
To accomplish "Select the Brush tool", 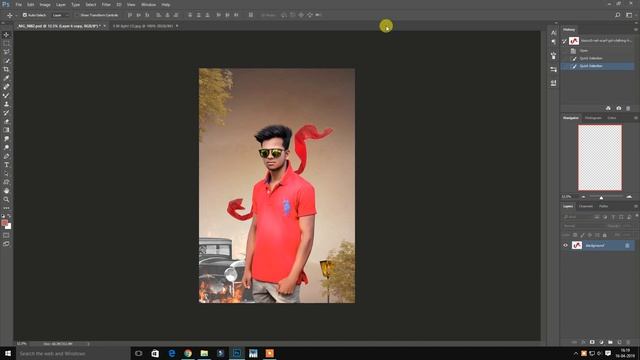I will [x=6, y=96].
